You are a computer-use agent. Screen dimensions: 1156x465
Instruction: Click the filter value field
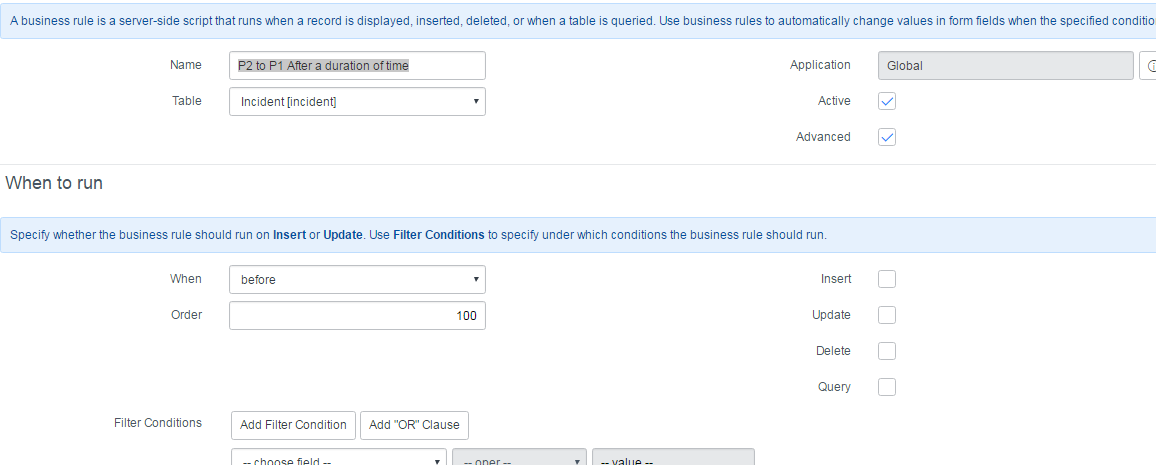(674, 458)
